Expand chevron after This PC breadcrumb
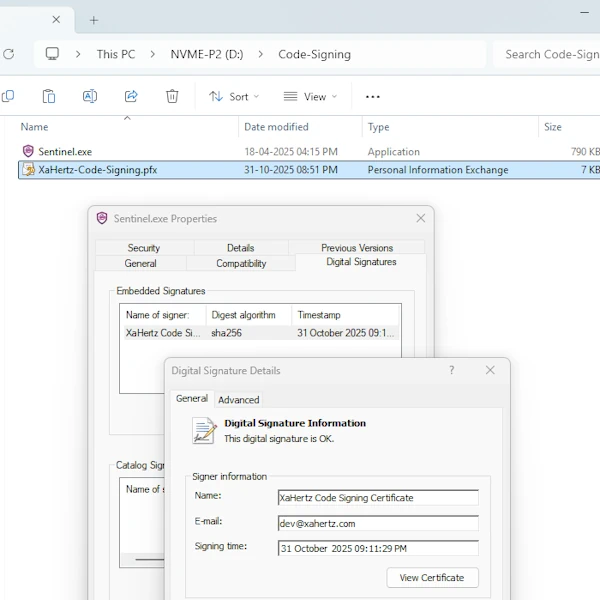600x600 pixels. point(153,54)
